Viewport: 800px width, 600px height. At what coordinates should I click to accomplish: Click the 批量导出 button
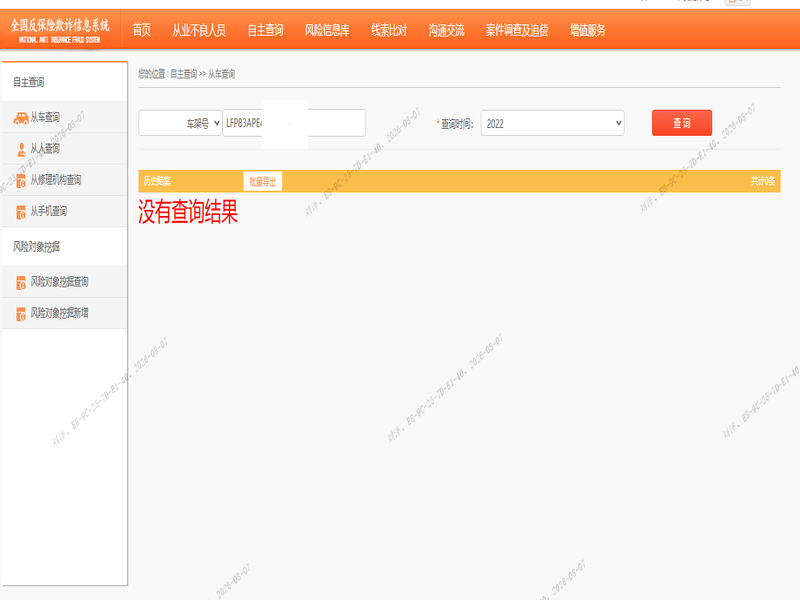coord(263,182)
